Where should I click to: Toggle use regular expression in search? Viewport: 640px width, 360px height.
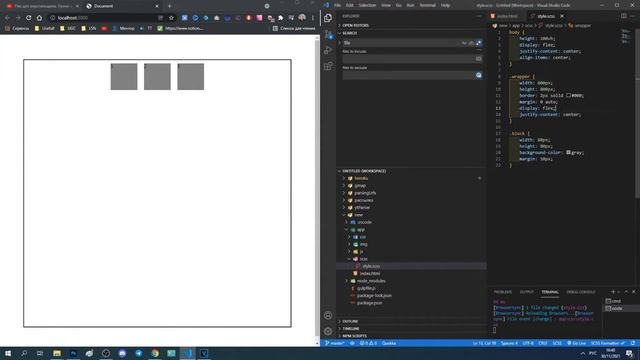tap(478, 43)
